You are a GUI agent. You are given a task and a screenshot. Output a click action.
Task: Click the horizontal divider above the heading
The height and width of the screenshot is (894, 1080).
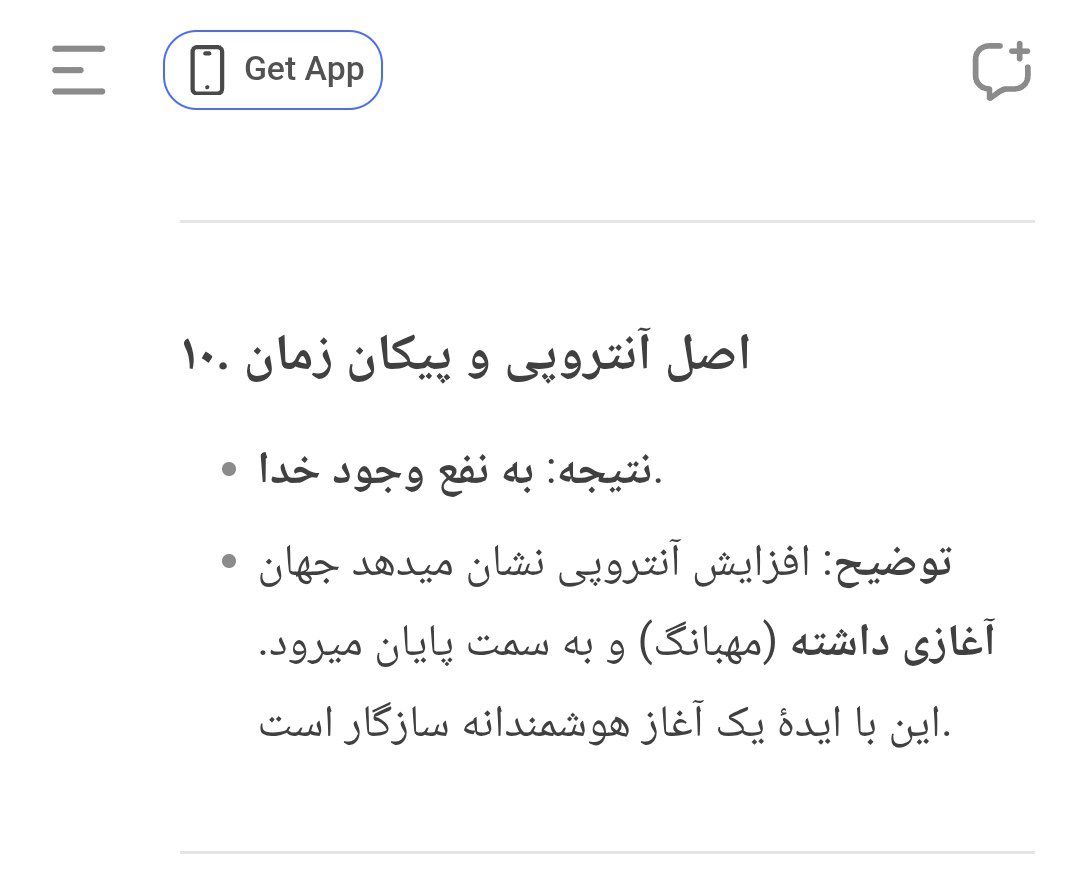tap(607, 222)
